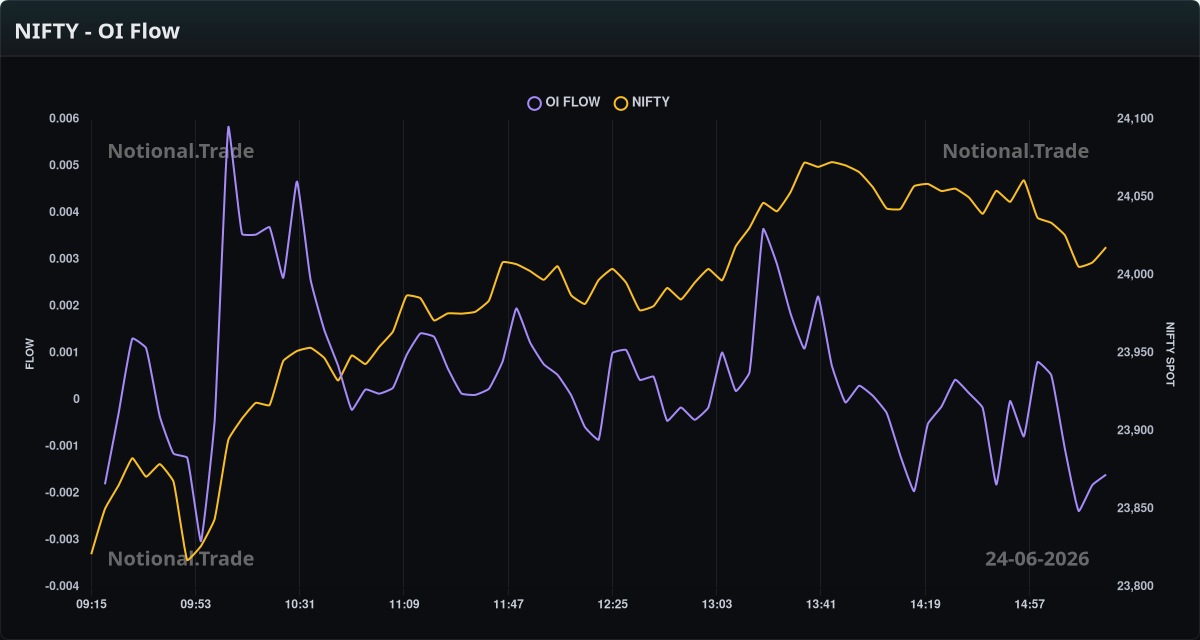Click the -0.002 flow axis value
Image resolution: width=1200 pixels, height=640 pixels.
[62, 493]
